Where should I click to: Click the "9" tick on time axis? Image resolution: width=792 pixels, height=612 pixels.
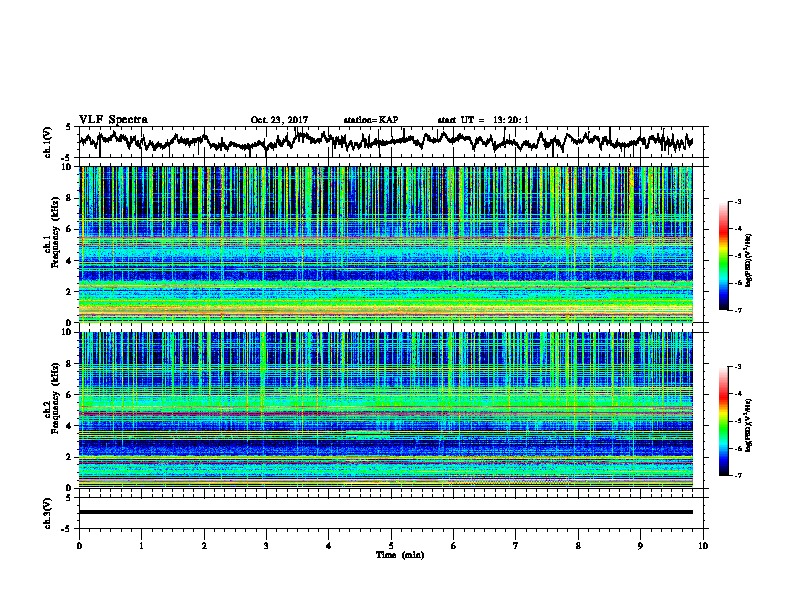point(640,546)
